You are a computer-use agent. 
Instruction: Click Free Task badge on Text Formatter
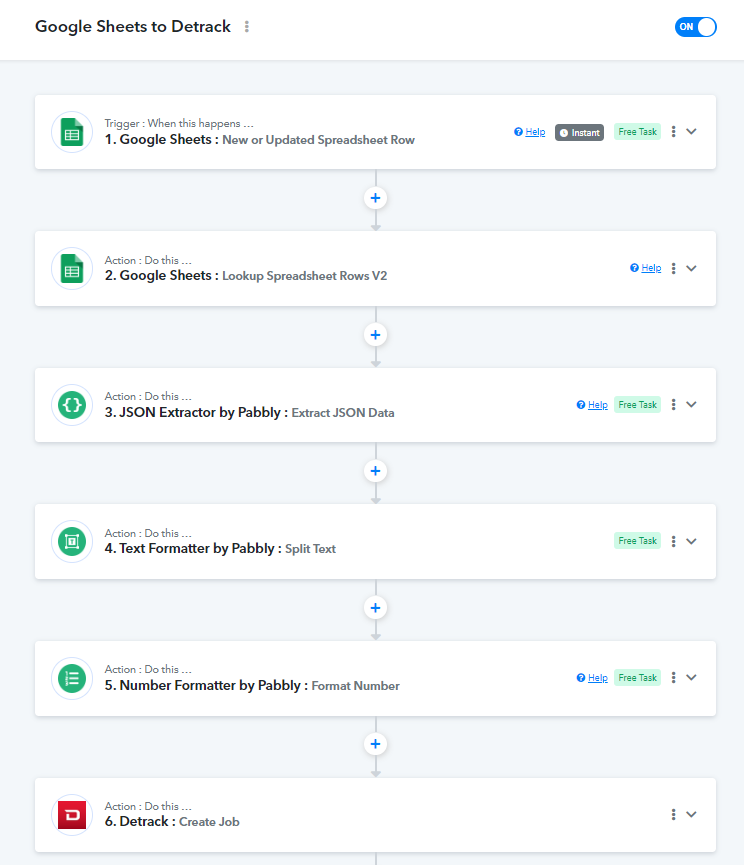coord(638,541)
